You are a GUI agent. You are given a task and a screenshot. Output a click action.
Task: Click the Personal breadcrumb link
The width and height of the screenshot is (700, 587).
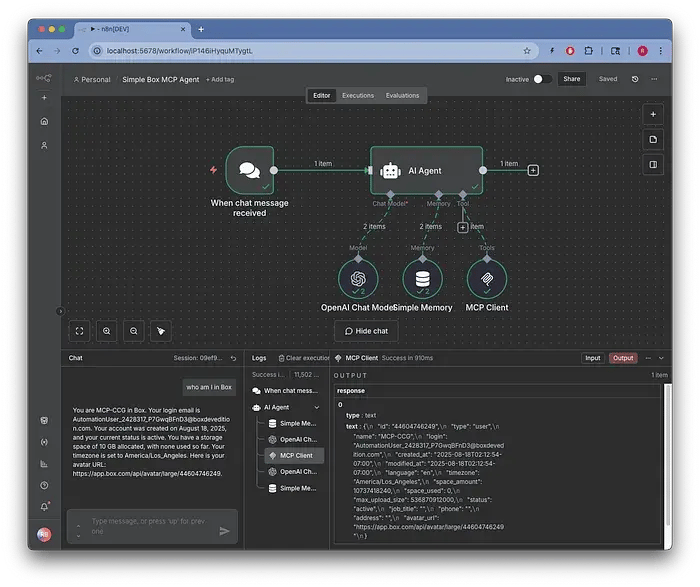[x=92, y=79]
